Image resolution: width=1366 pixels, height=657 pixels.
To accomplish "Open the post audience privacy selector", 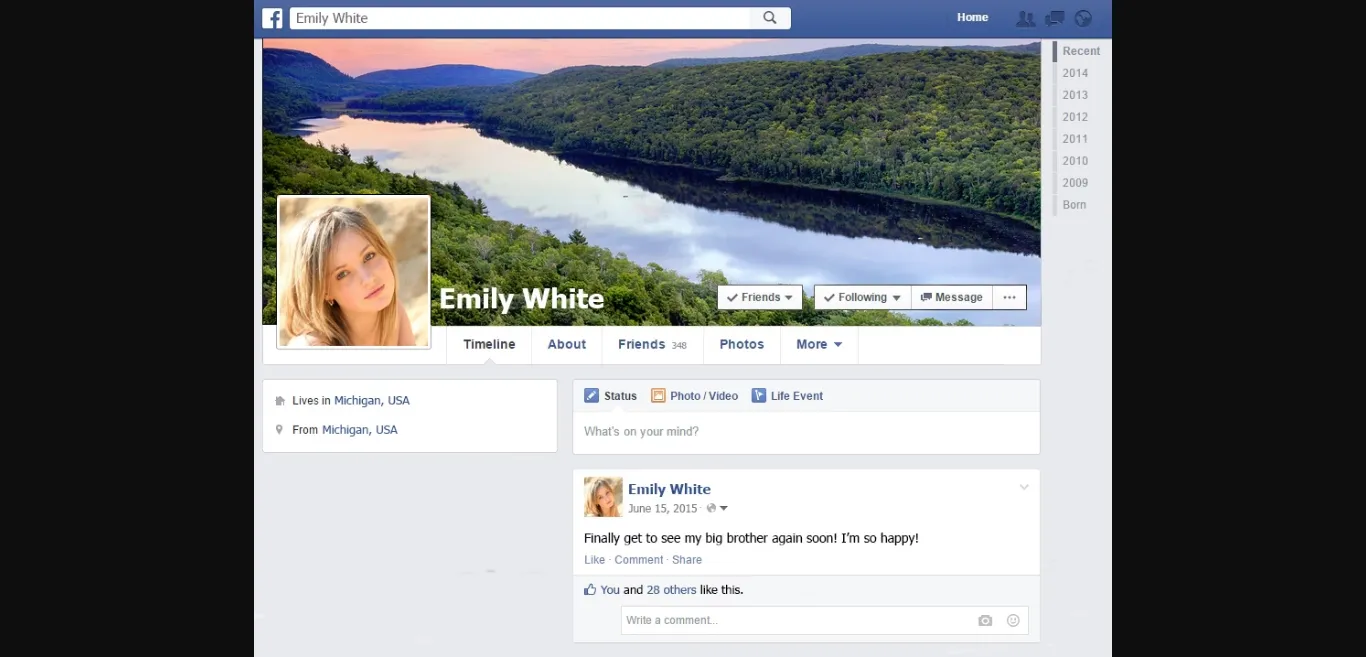I will click(x=717, y=509).
